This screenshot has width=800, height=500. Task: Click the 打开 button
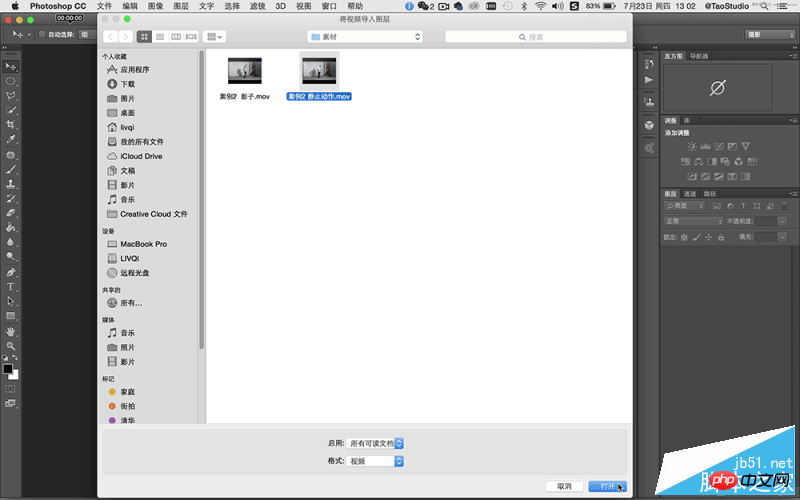(x=607, y=486)
